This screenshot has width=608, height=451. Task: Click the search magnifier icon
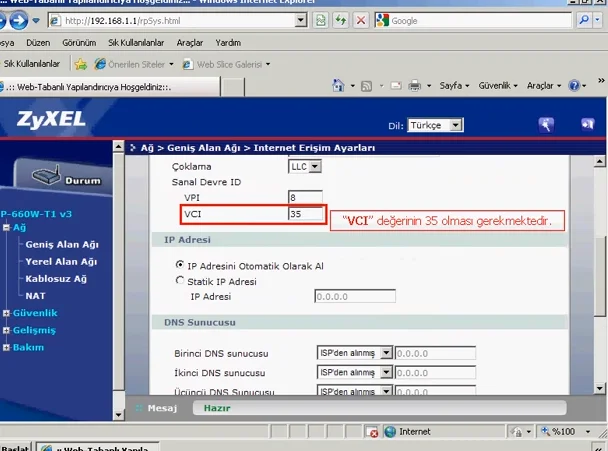point(584,20)
